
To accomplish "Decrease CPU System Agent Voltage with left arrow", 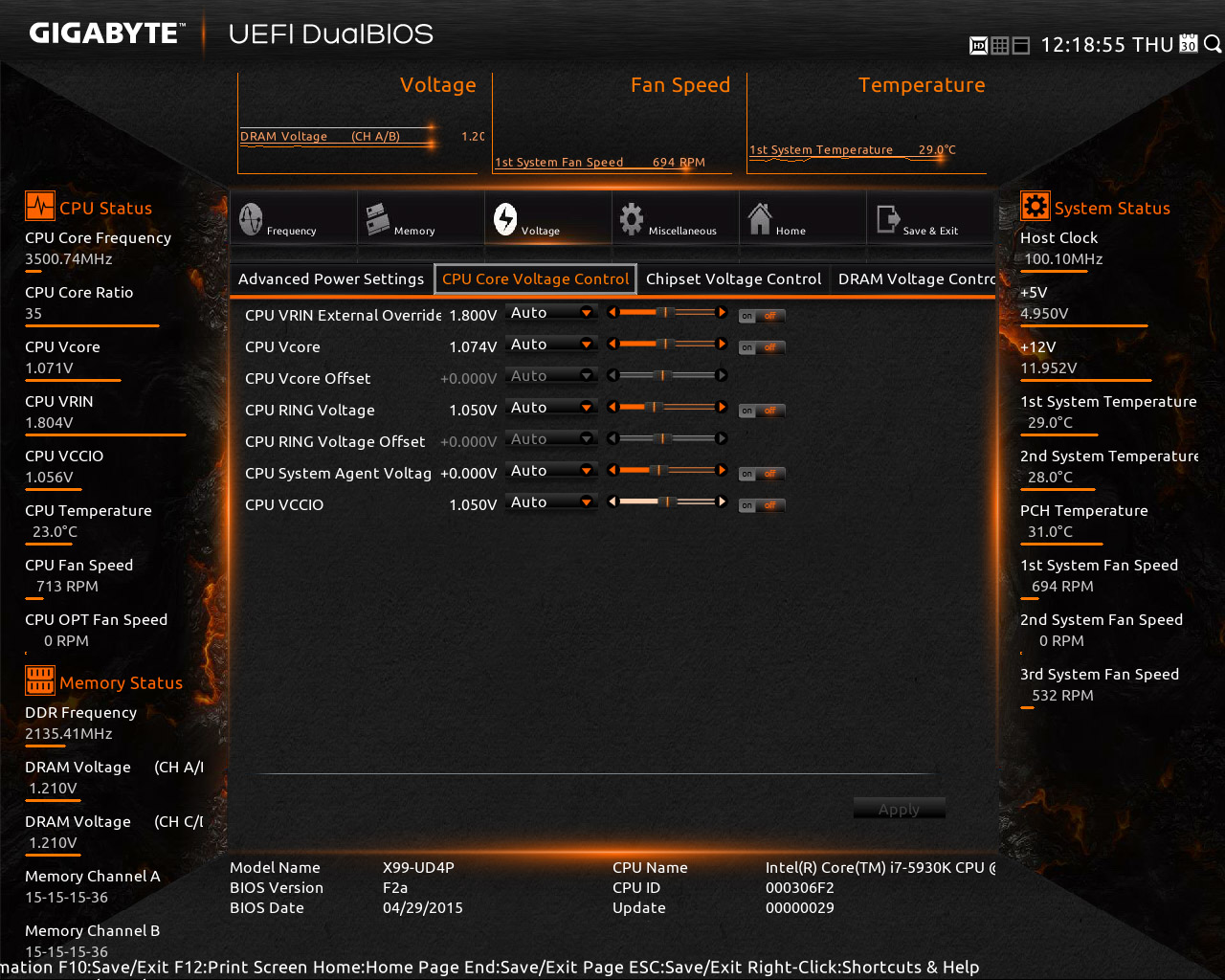I will (x=613, y=470).
